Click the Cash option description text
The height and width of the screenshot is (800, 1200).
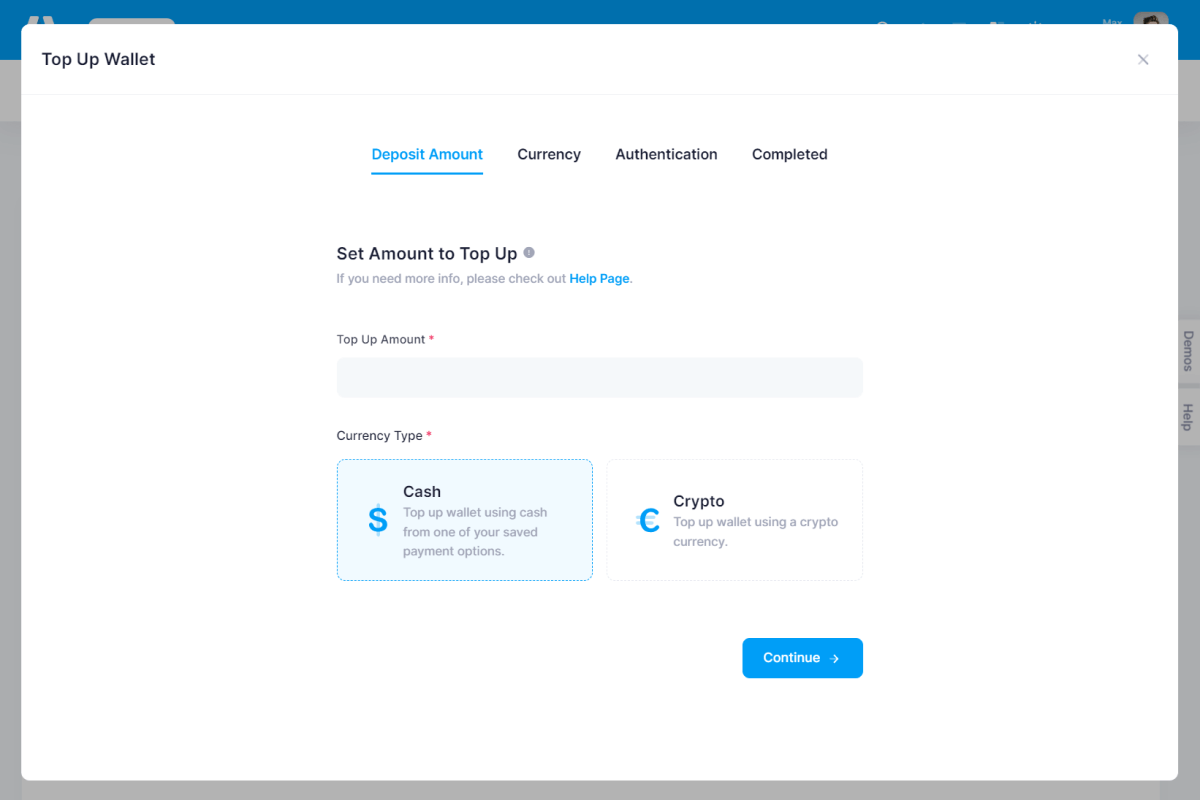pos(475,532)
